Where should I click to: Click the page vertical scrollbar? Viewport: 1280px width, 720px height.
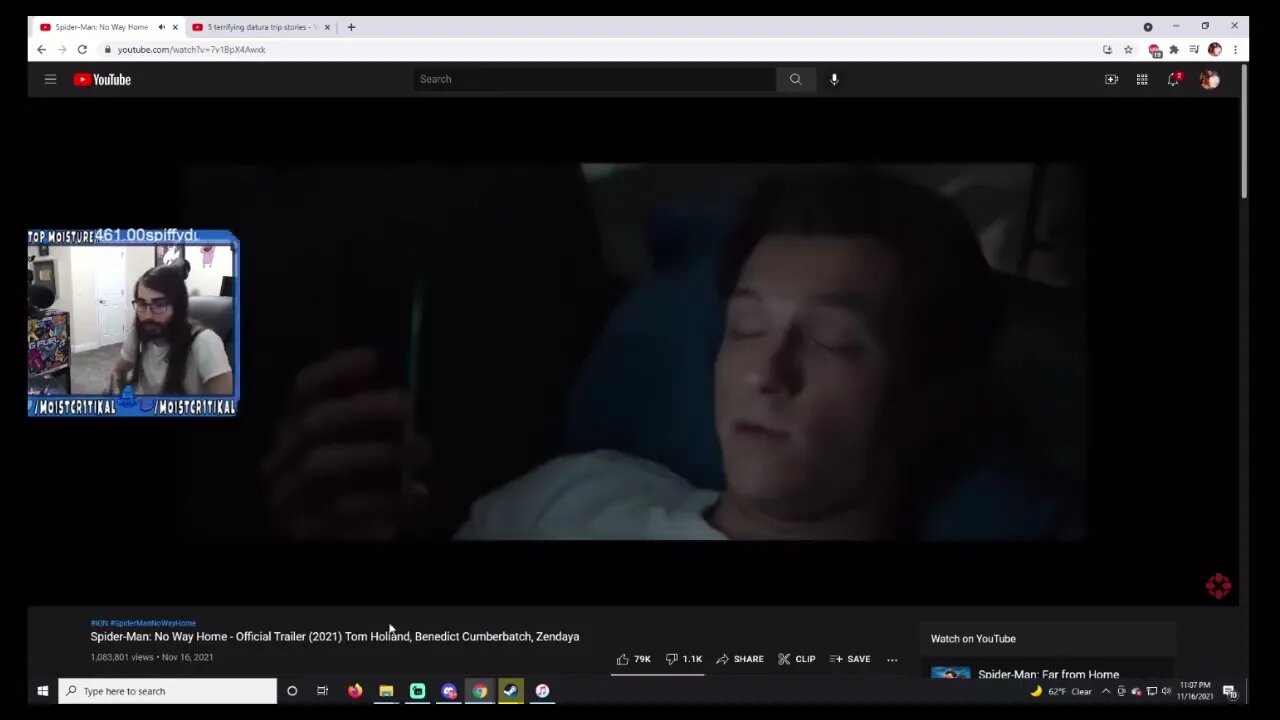point(1244,130)
